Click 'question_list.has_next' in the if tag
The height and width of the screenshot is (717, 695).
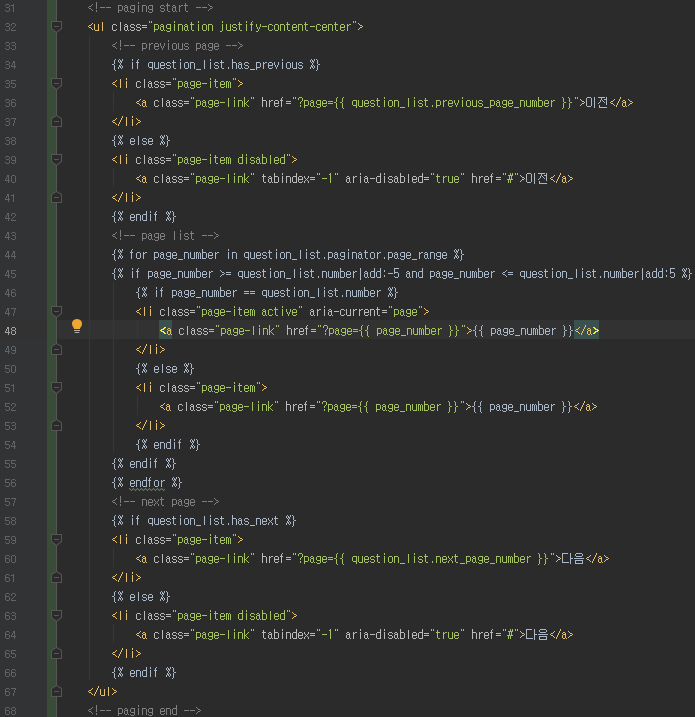click(213, 521)
